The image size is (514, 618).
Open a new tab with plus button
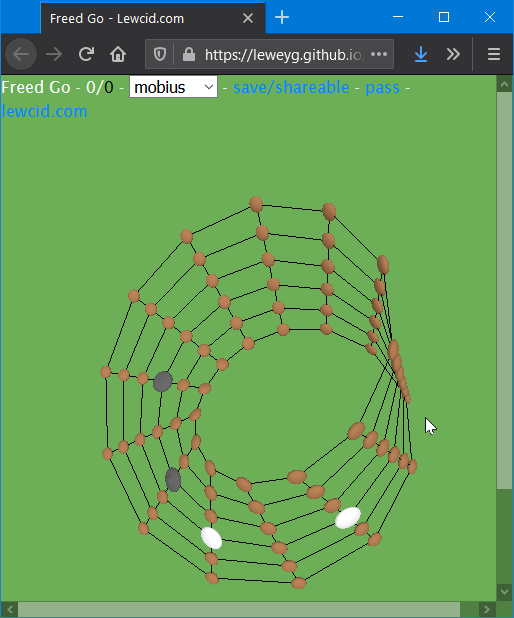pyautogui.click(x=282, y=17)
